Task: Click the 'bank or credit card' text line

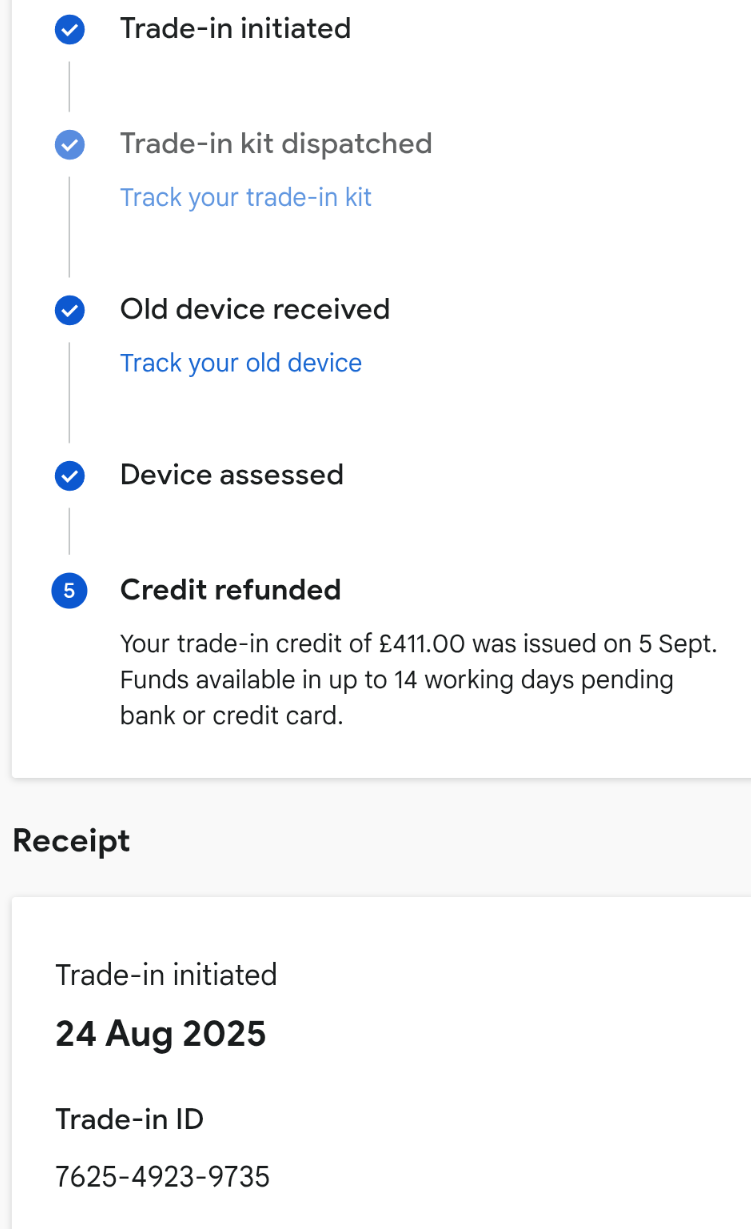Action: 231,716
